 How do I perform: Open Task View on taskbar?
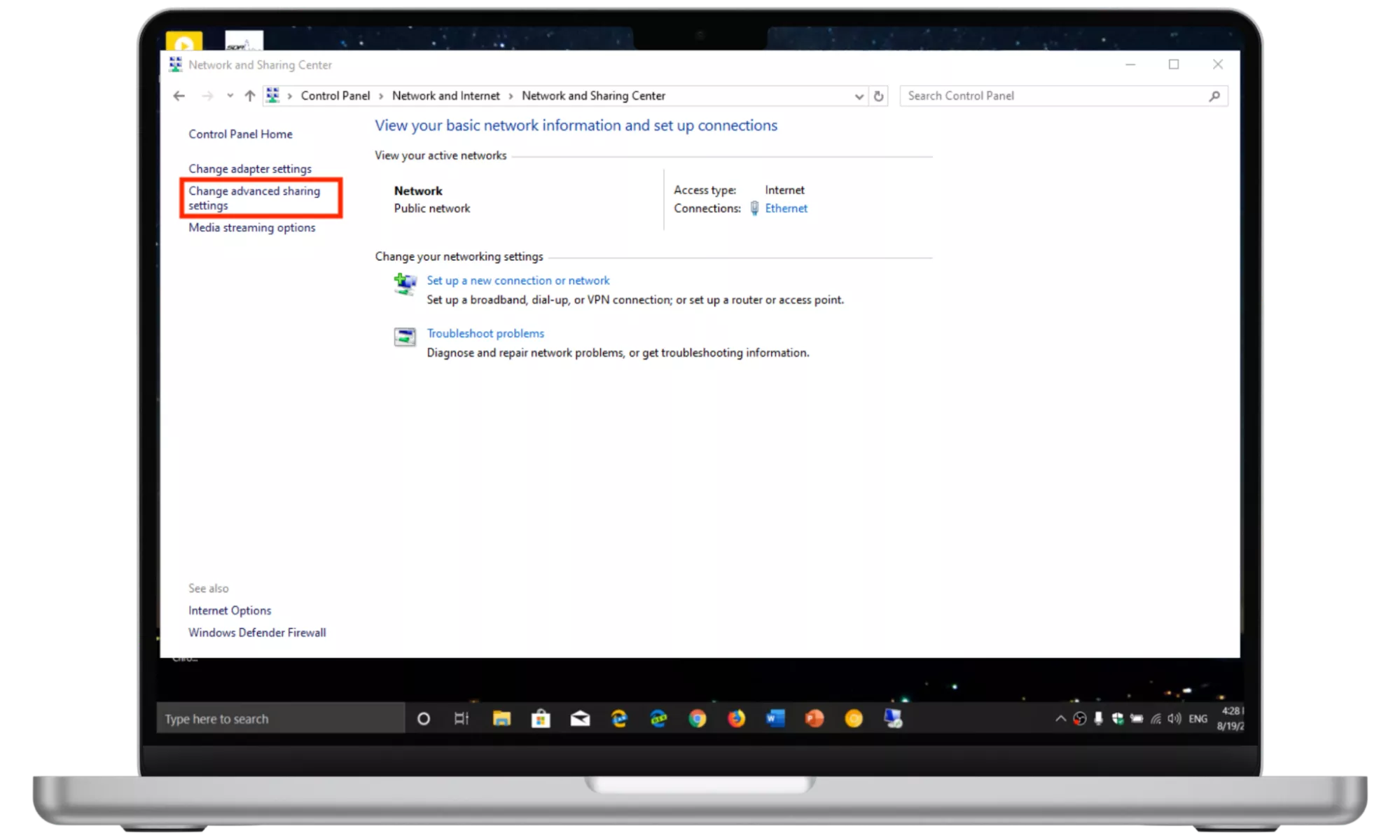pyautogui.click(x=462, y=719)
